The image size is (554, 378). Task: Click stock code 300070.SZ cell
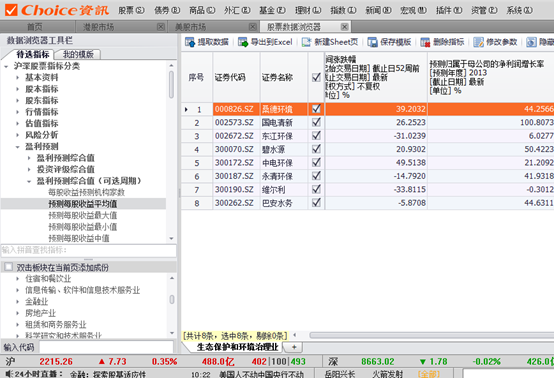click(236, 149)
